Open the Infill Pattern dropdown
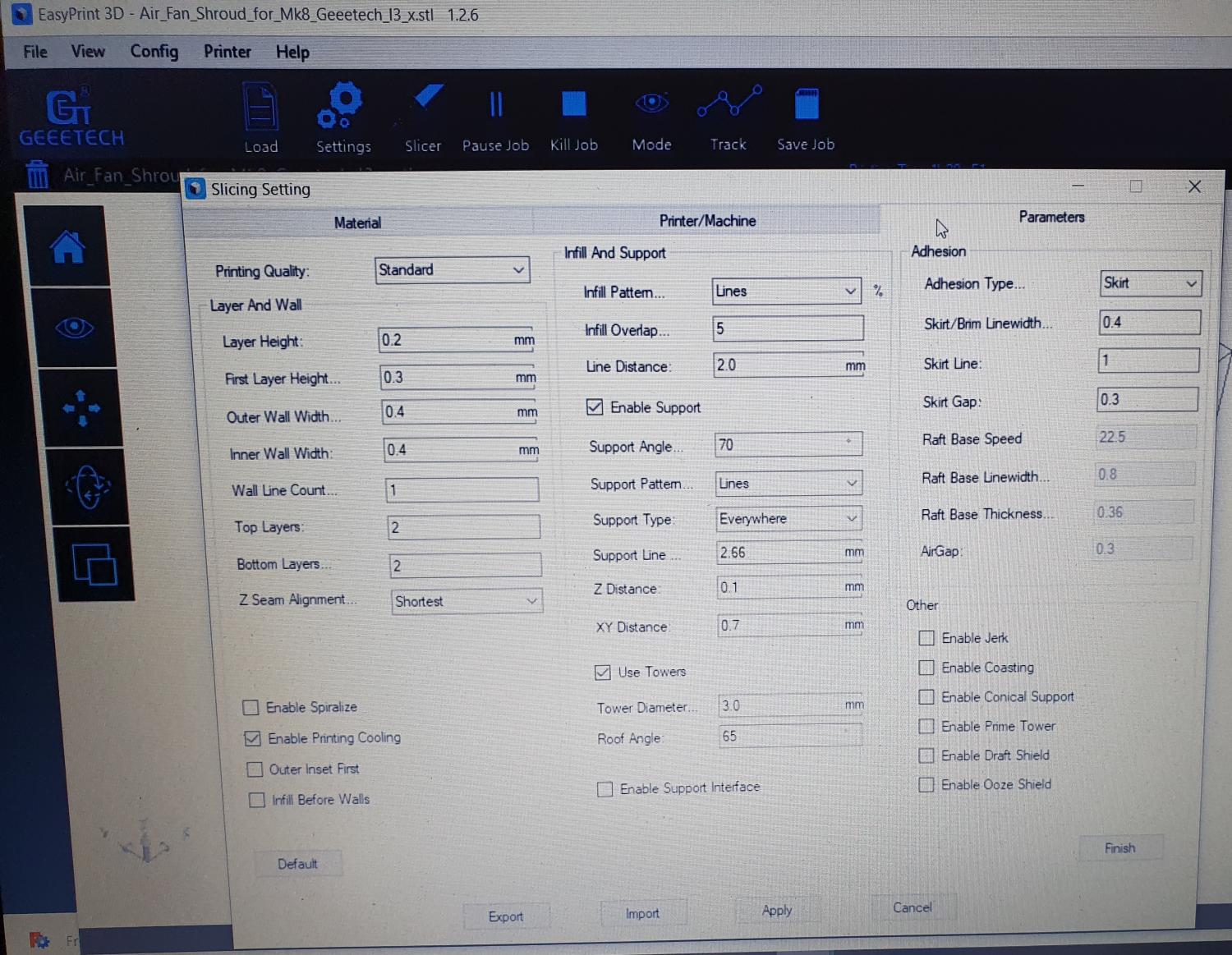 coord(787,292)
